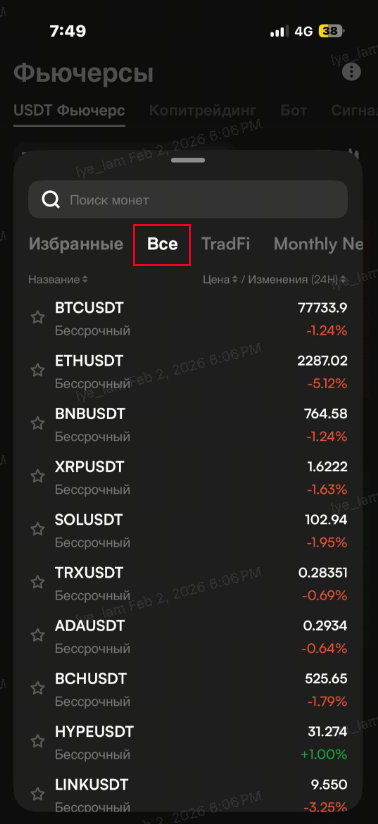
Task: Toggle the star next to ETHUSDT
Action: point(37,370)
